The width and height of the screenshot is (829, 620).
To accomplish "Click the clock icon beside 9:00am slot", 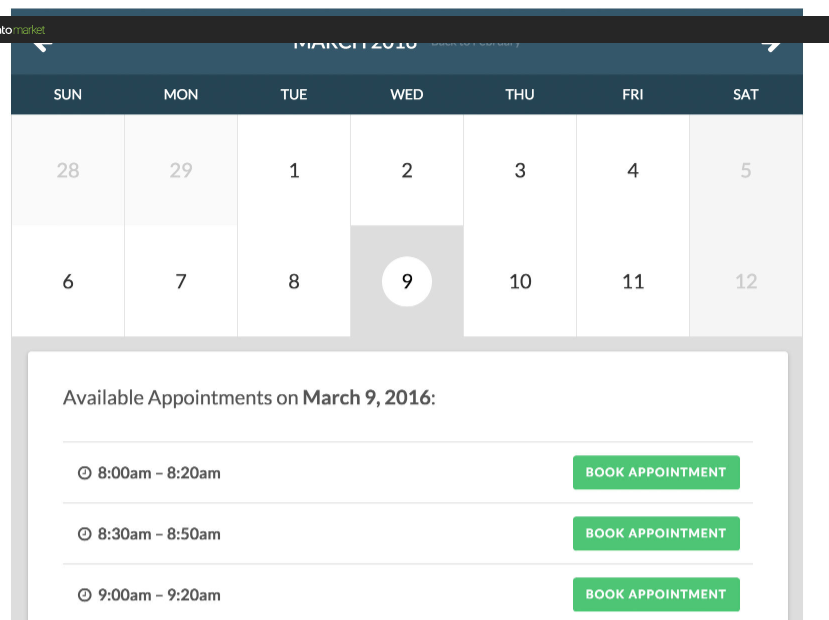I will click(85, 595).
